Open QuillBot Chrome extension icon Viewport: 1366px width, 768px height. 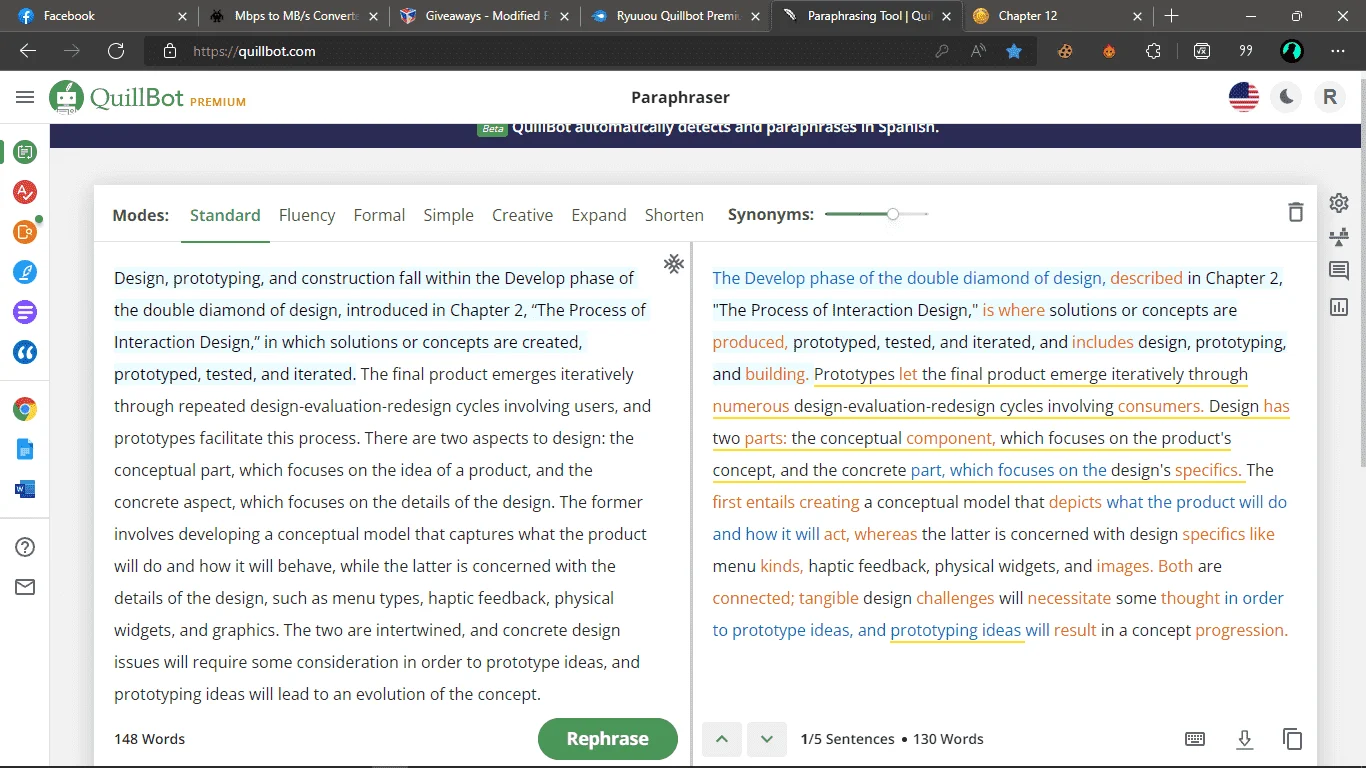pyautogui.click(x=26, y=409)
